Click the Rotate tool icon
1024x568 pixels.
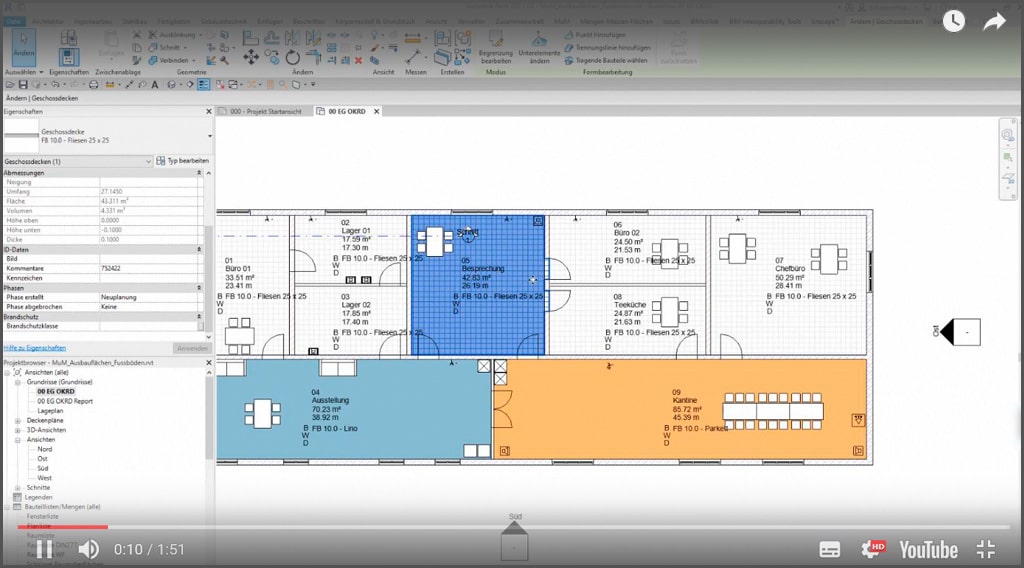tap(292, 58)
